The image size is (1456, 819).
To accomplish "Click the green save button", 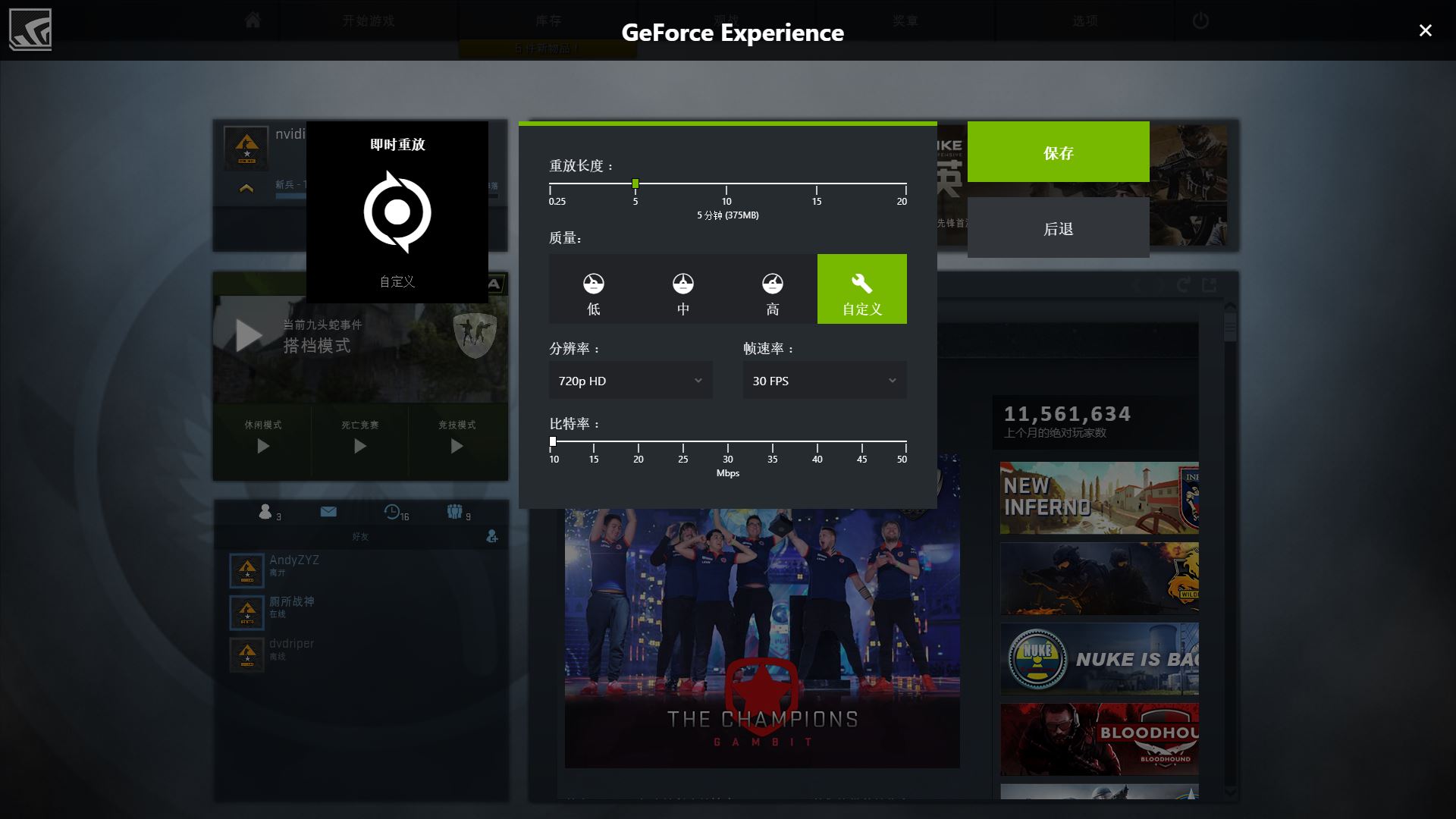I will (x=1058, y=152).
